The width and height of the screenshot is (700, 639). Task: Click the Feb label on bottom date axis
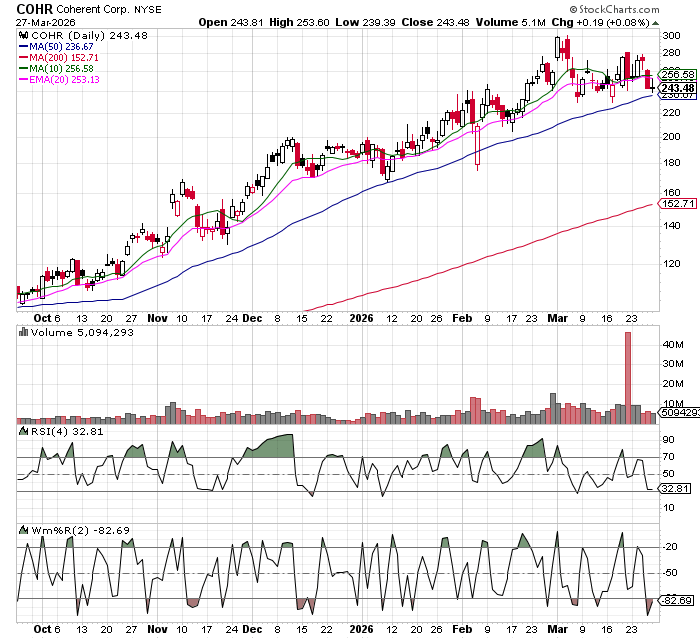(x=462, y=629)
